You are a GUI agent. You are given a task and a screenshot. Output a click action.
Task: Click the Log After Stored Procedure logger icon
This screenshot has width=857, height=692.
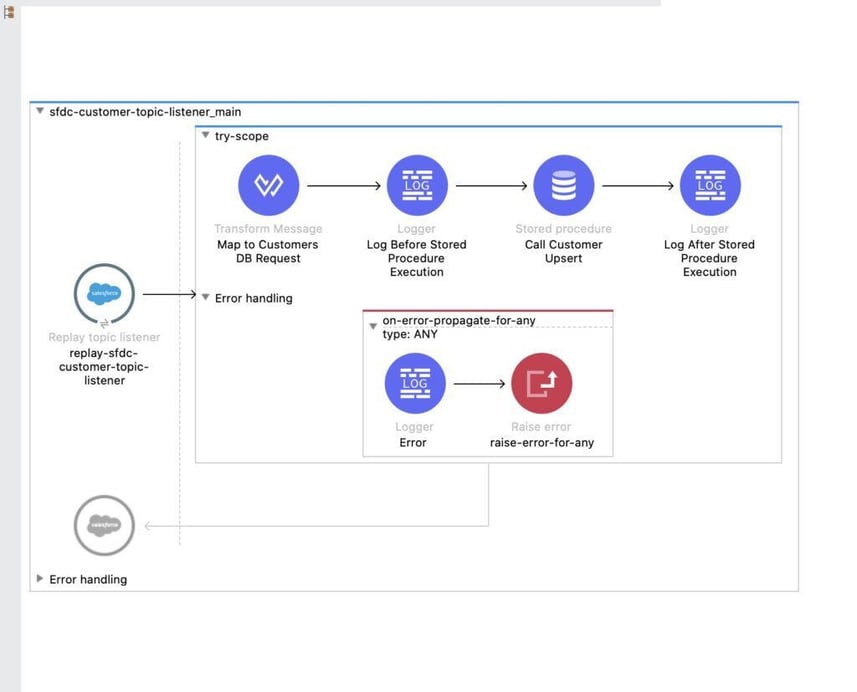point(710,185)
